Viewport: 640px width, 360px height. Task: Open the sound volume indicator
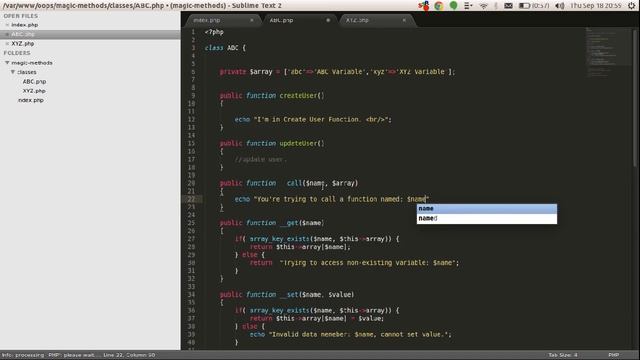(x=560, y=6)
